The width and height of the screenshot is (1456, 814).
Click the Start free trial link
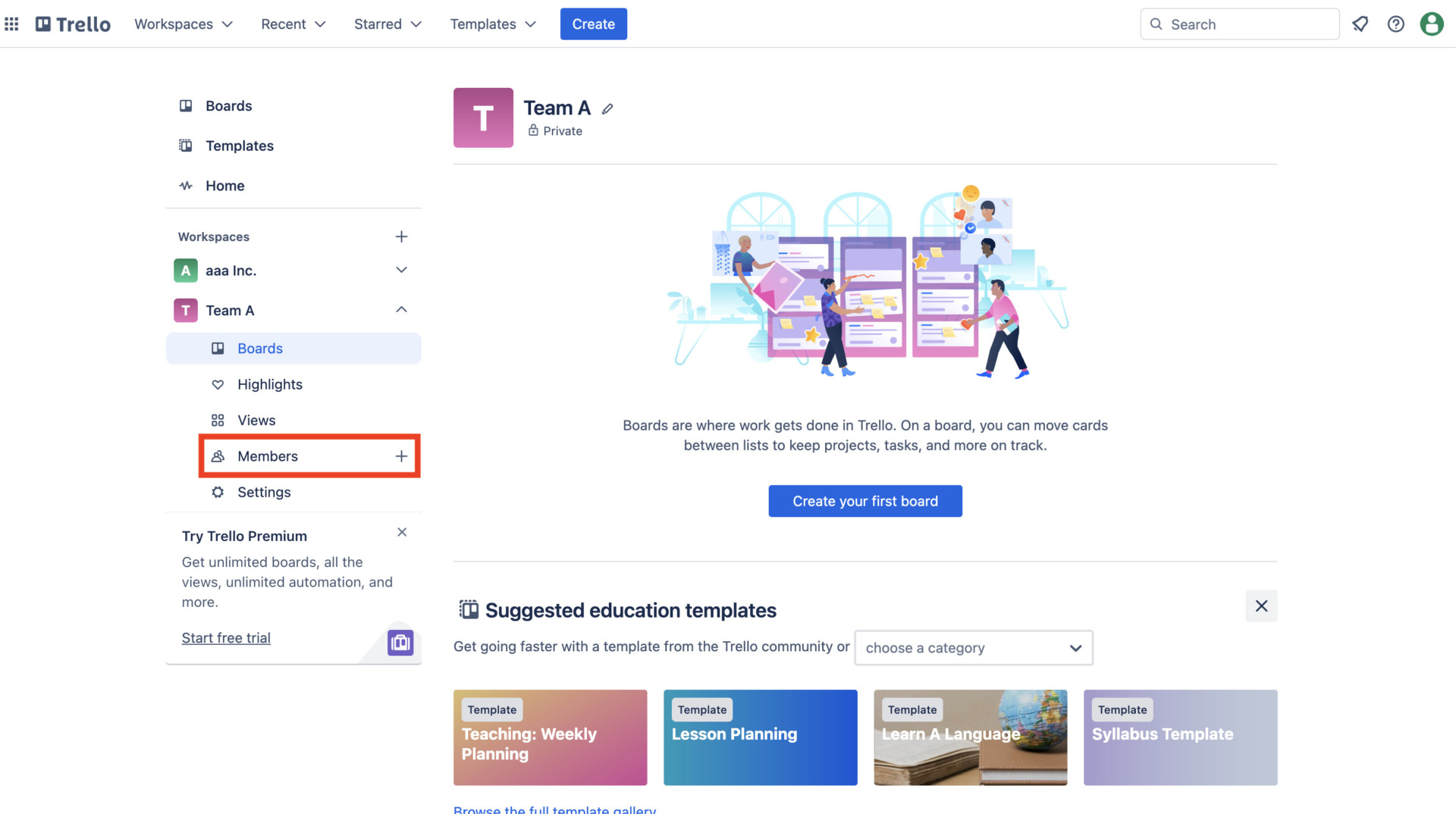(226, 638)
